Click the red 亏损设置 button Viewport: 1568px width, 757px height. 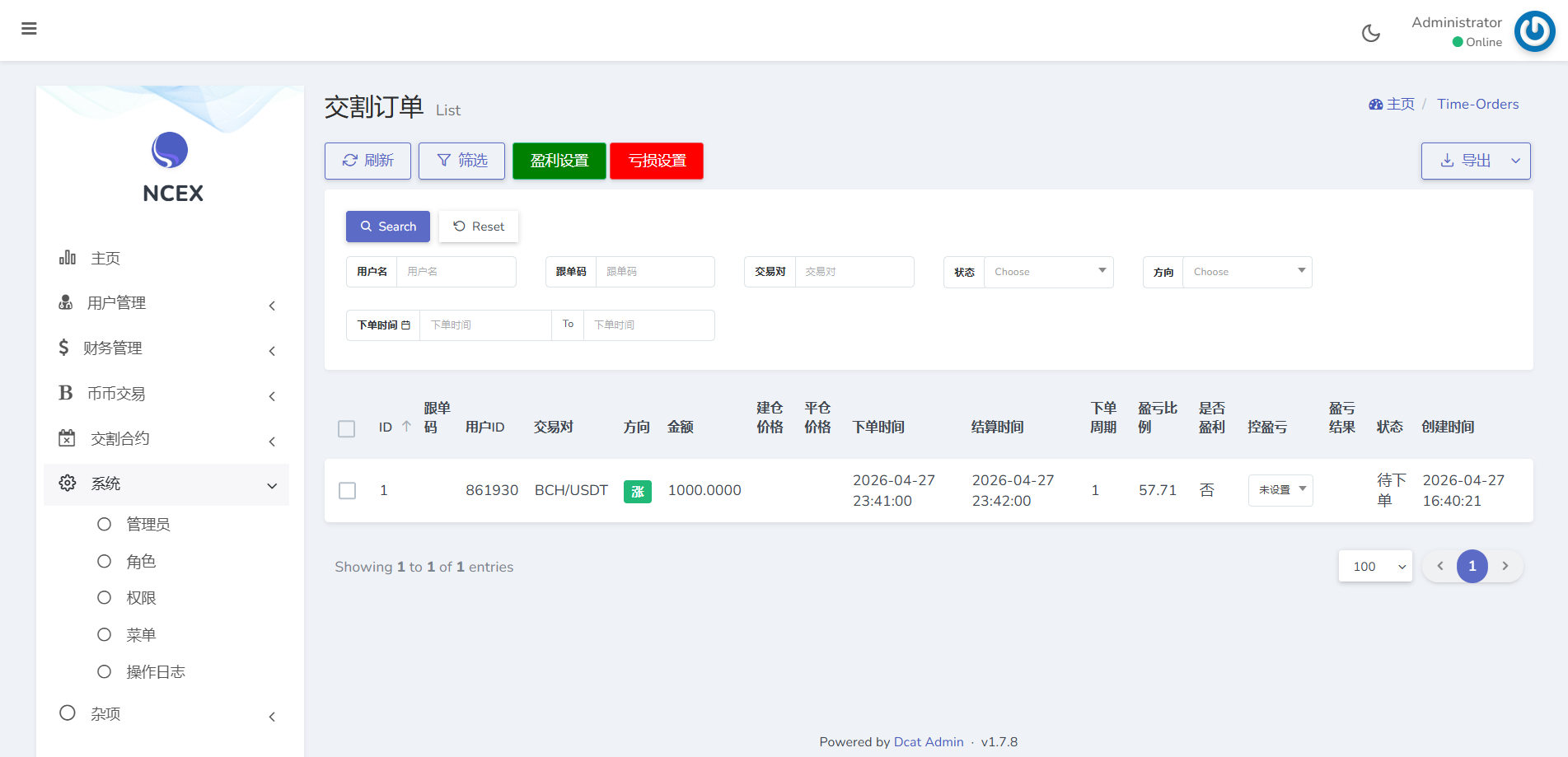[x=657, y=161]
